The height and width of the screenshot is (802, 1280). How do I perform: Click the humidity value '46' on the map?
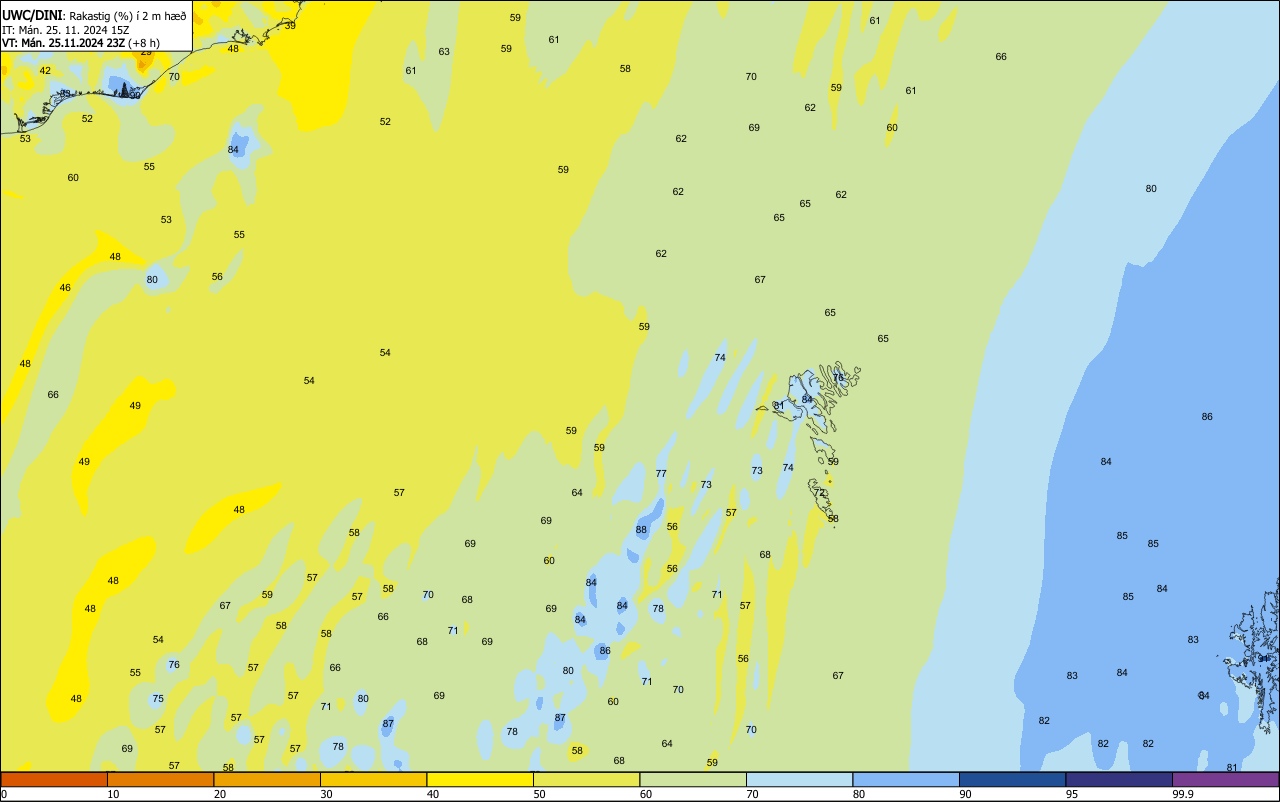(65, 288)
